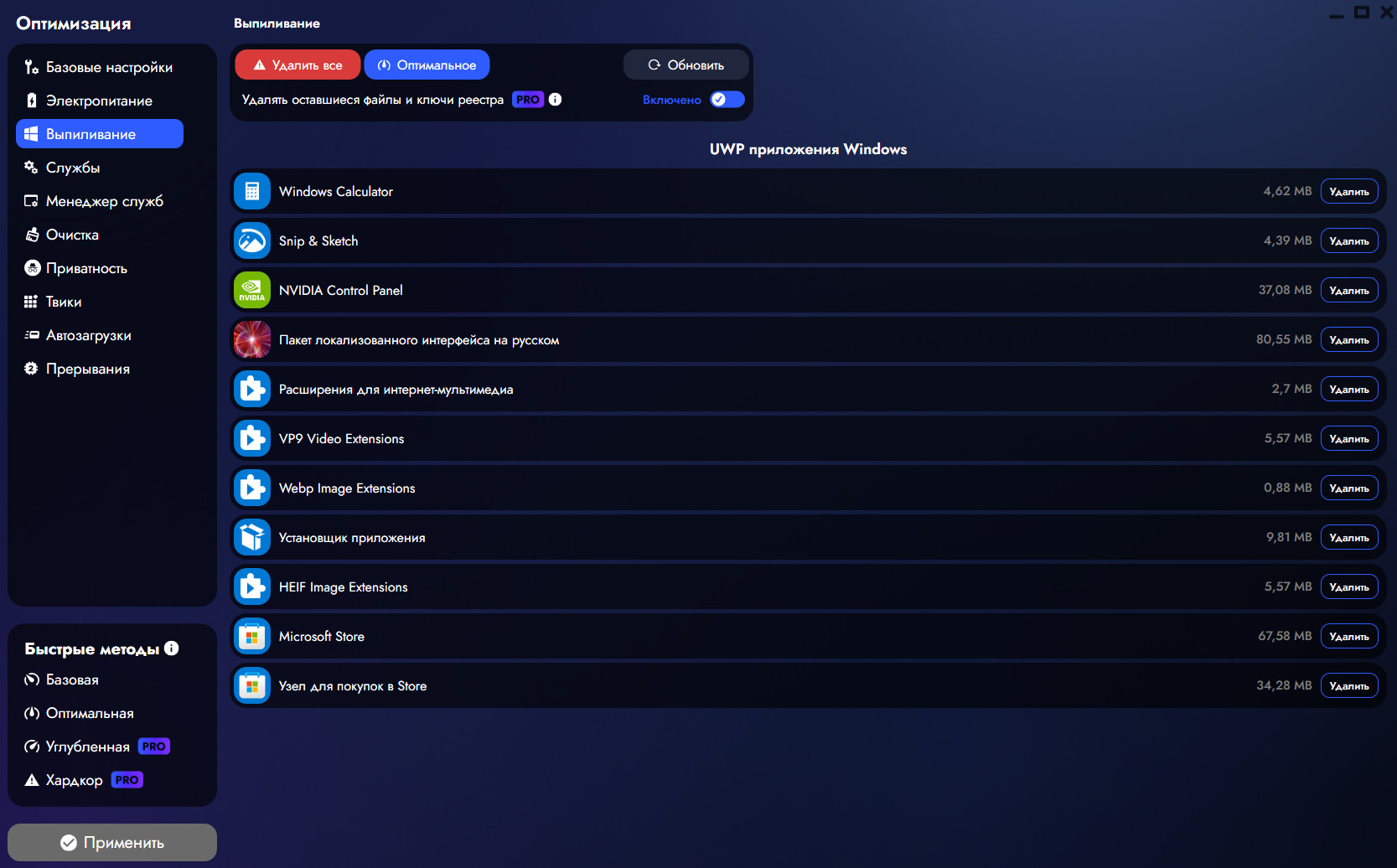Click the 67,58 MB size value

(1285, 636)
